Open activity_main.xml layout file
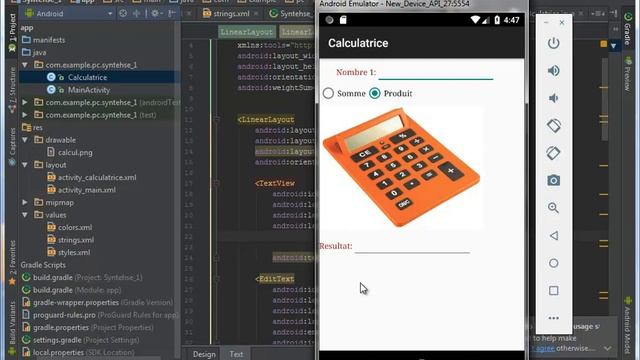Viewport: 640px width, 360px height. pos(87,190)
